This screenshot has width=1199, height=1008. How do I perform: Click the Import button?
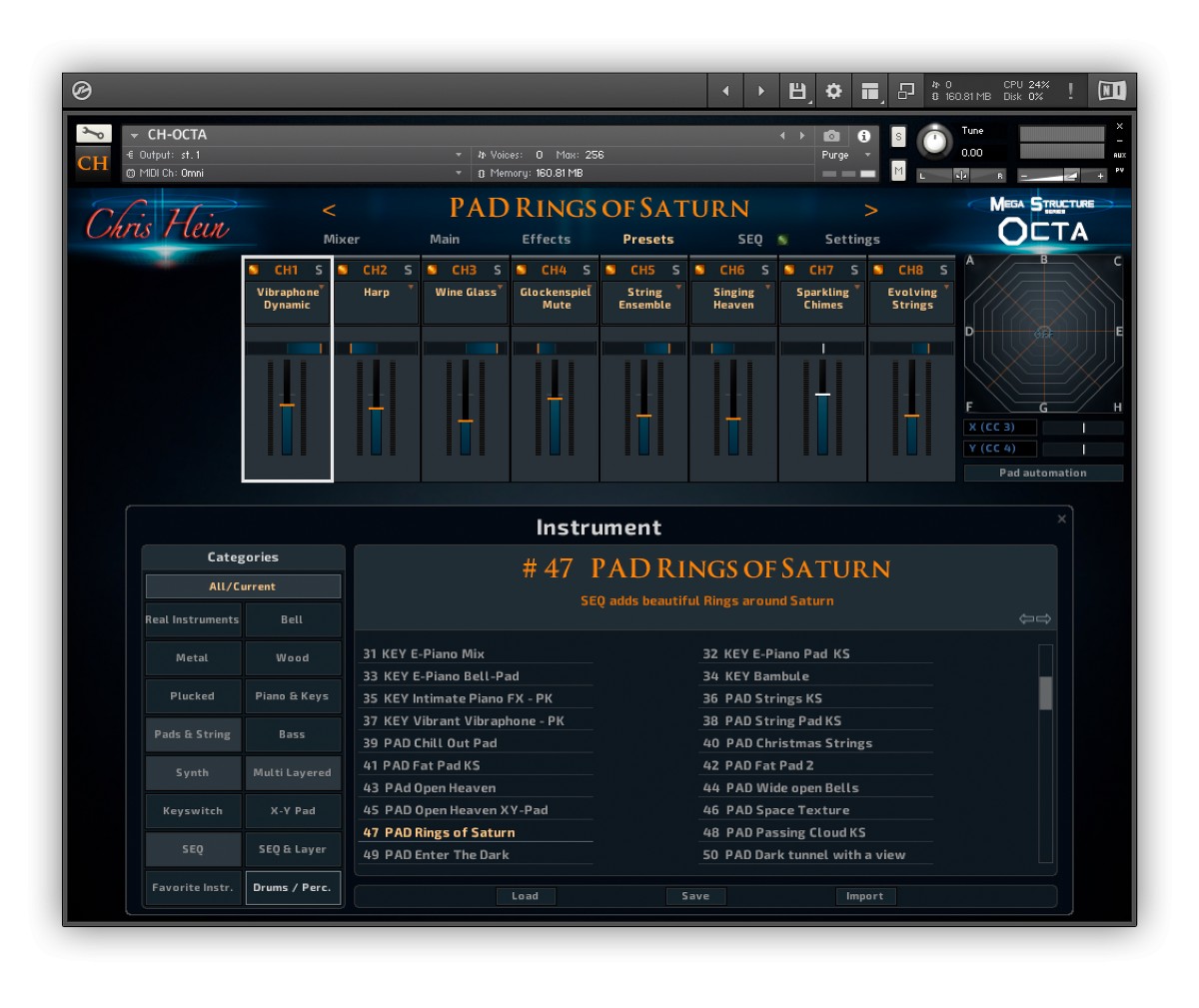coord(865,896)
